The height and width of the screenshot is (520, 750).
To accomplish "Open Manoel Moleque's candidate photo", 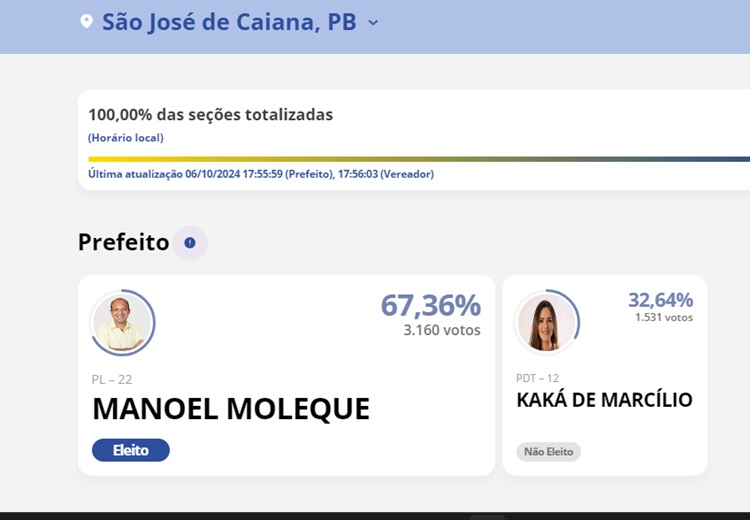I will 123,323.
